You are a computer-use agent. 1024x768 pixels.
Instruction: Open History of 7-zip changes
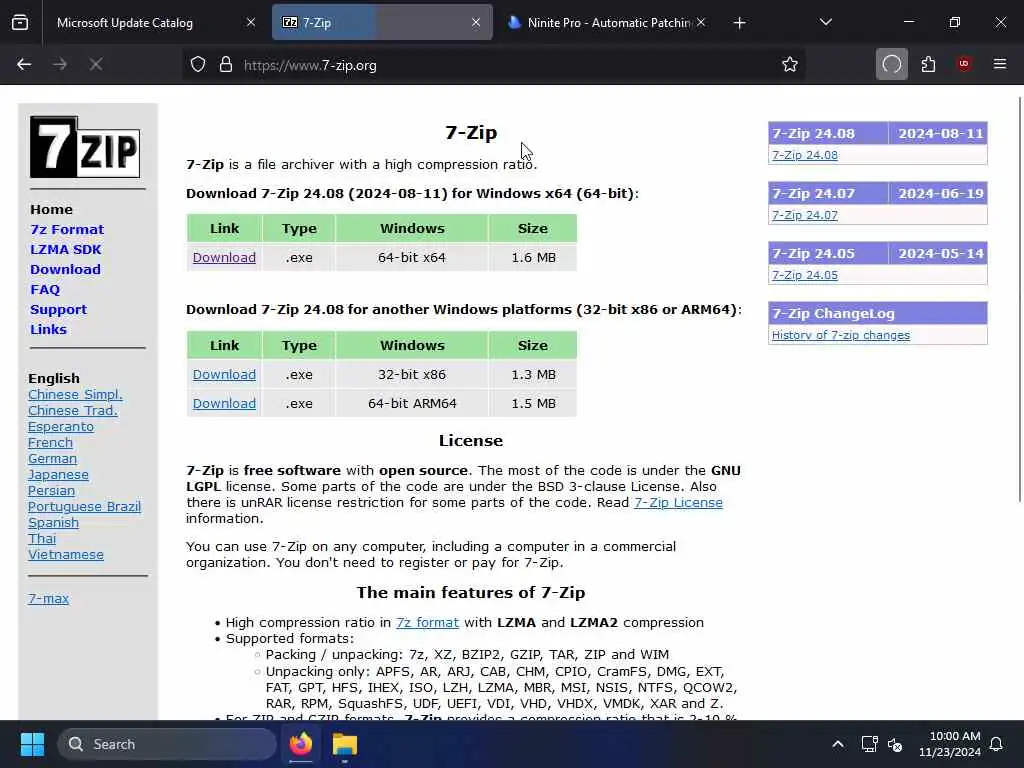(840, 335)
